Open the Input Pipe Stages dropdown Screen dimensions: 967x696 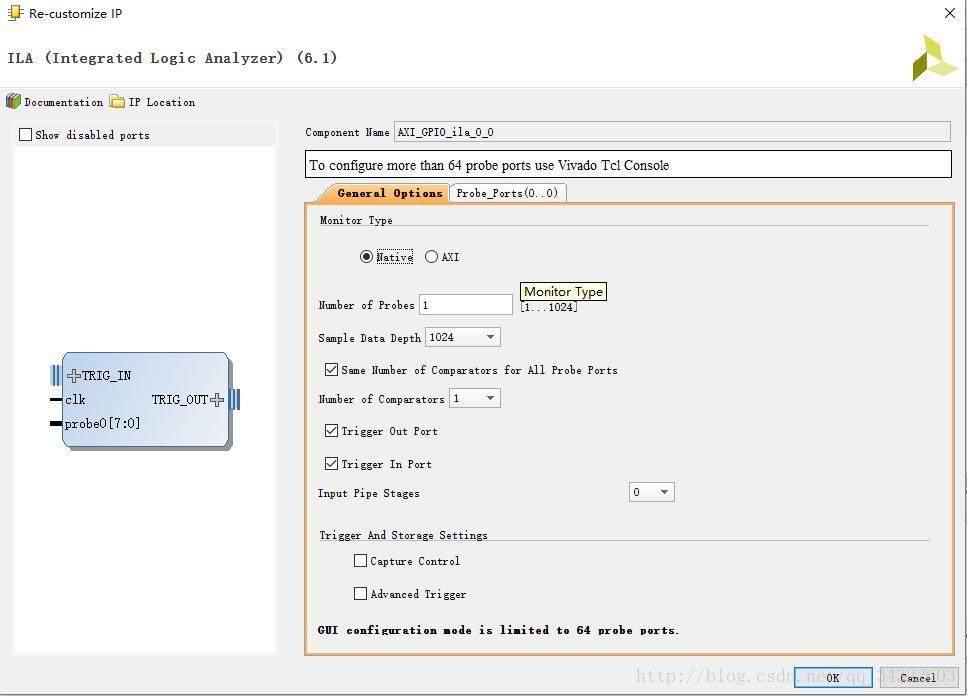point(651,492)
